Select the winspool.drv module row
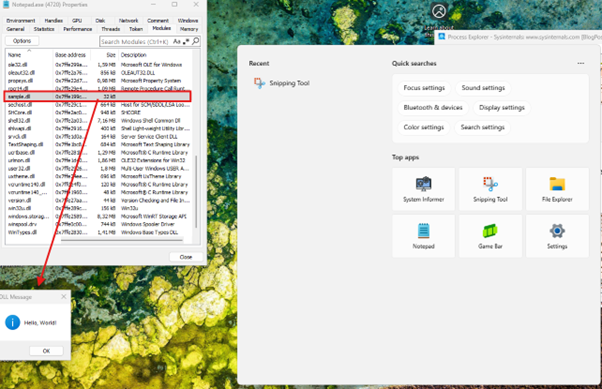 (x=99, y=224)
